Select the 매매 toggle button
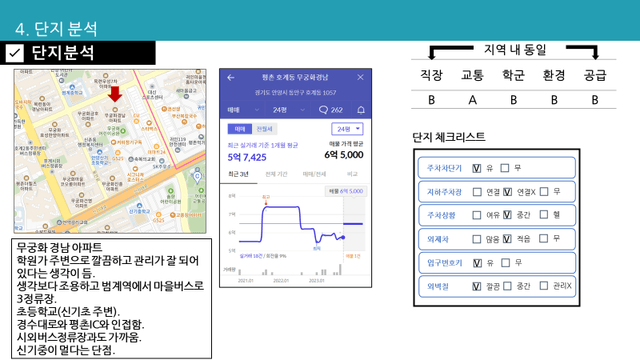640x360 pixels. coord(240,129)
